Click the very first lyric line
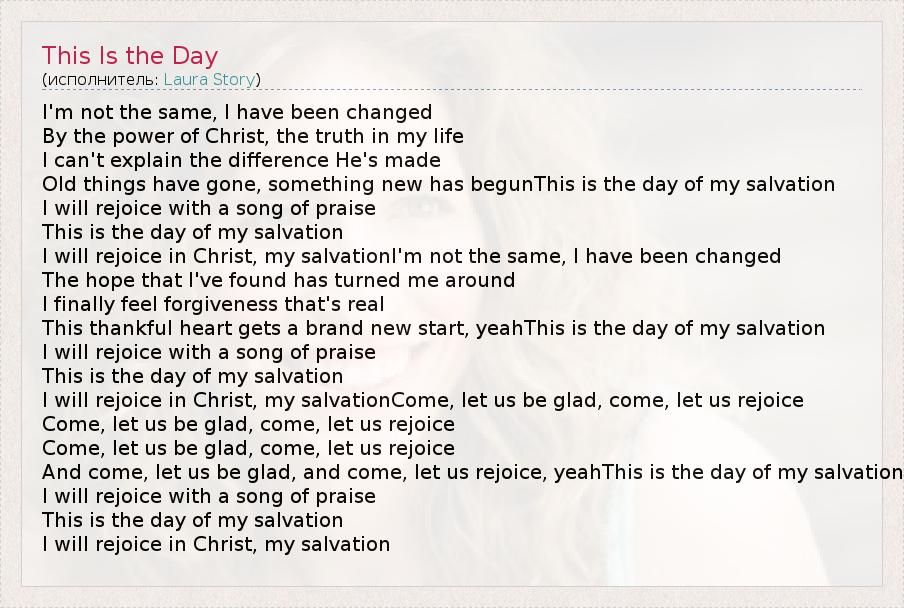The image size is (904, 608). point(237,112)
